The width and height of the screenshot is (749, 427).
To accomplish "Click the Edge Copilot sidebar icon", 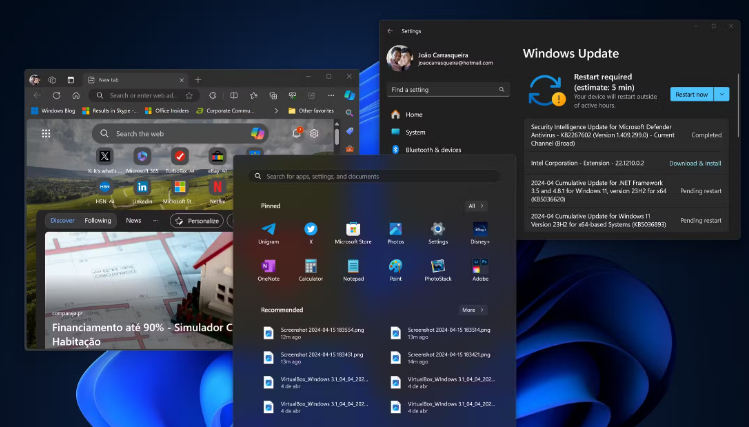I will point(350,95).
